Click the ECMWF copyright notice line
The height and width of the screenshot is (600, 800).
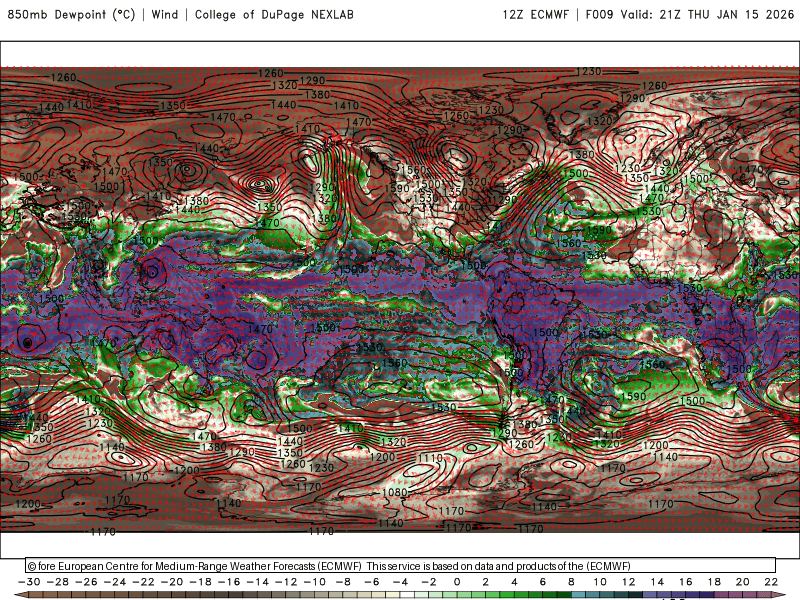(x=329, y=566)
